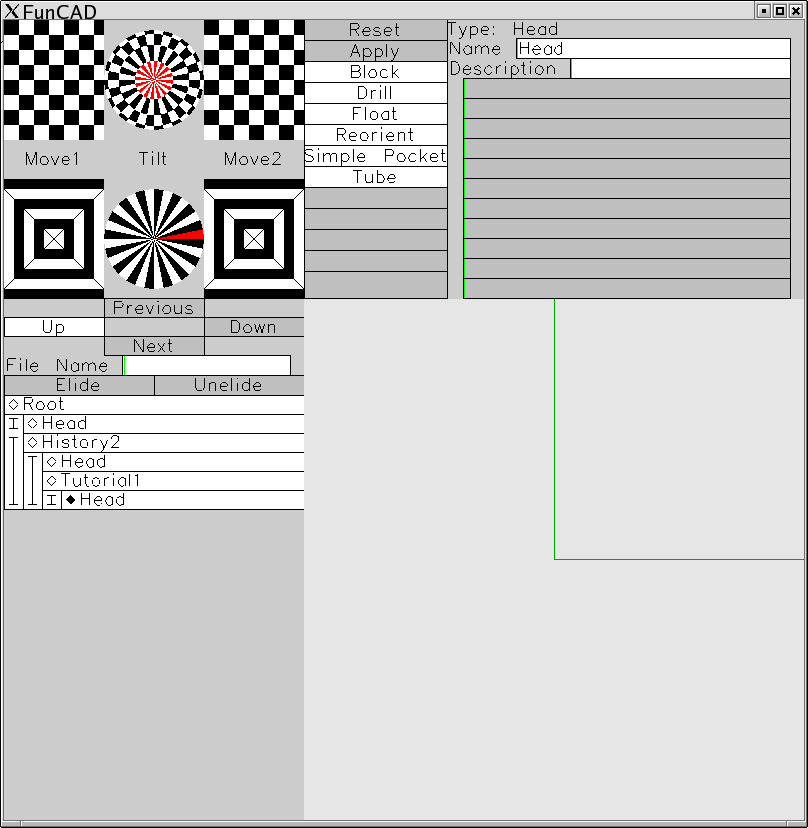Click the empty Description field
The image size is (808, 828).
click(681, 69)
